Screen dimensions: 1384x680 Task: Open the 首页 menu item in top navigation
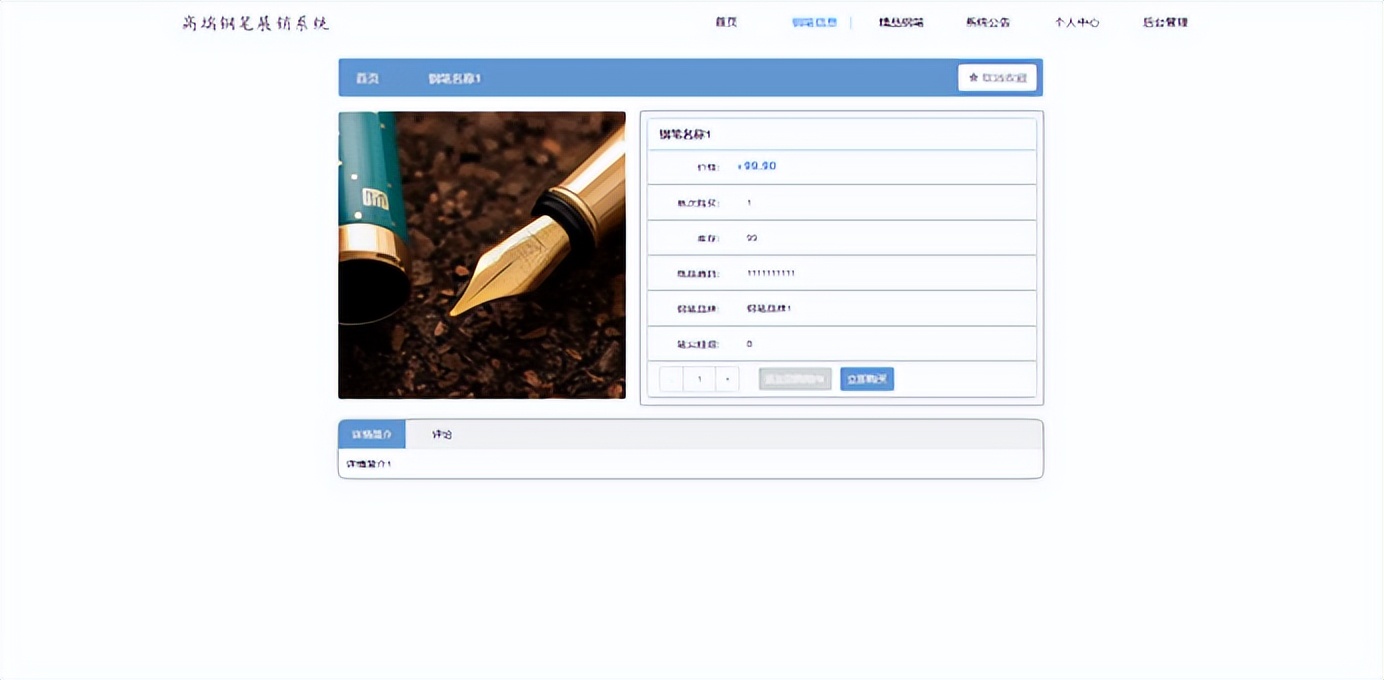point(726,22)
